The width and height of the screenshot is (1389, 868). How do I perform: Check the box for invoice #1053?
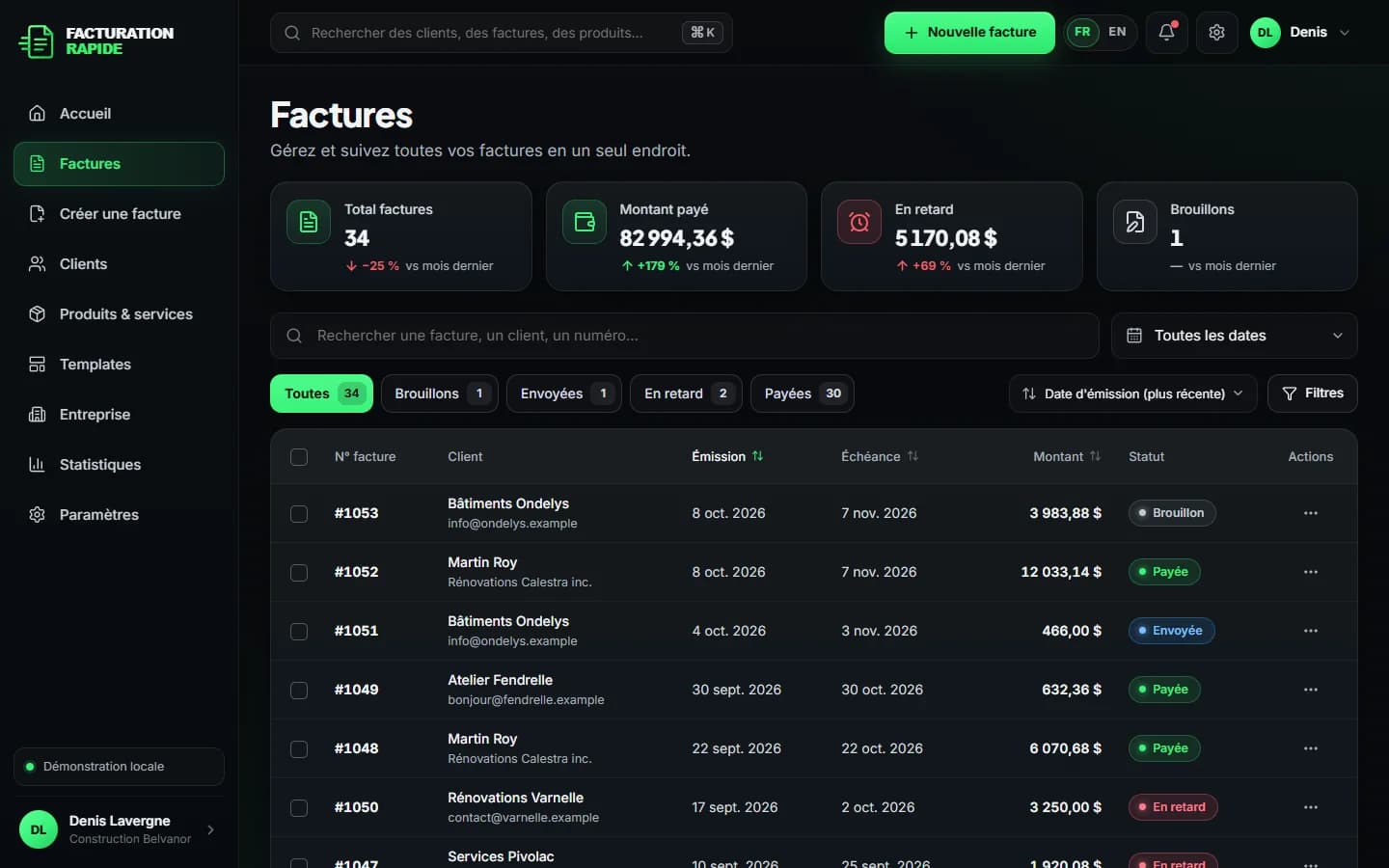point(299,514)
